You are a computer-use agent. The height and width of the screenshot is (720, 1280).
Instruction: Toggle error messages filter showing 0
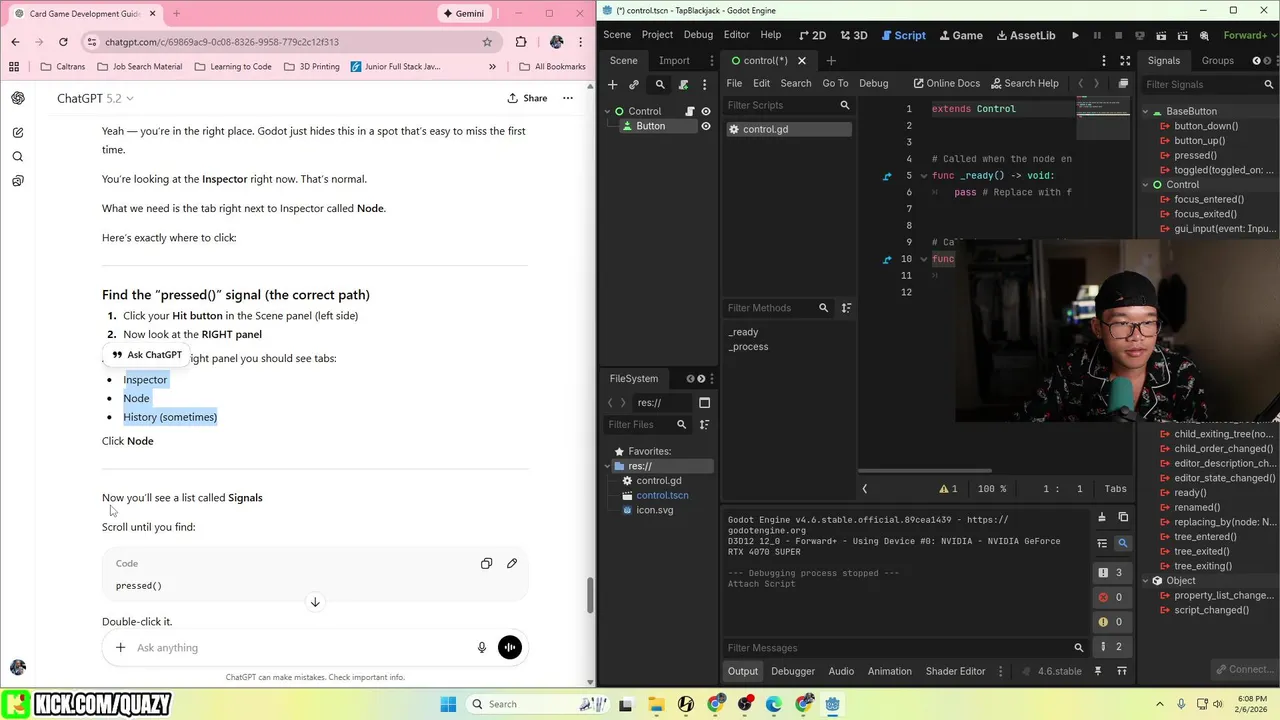pos(1111,597)
